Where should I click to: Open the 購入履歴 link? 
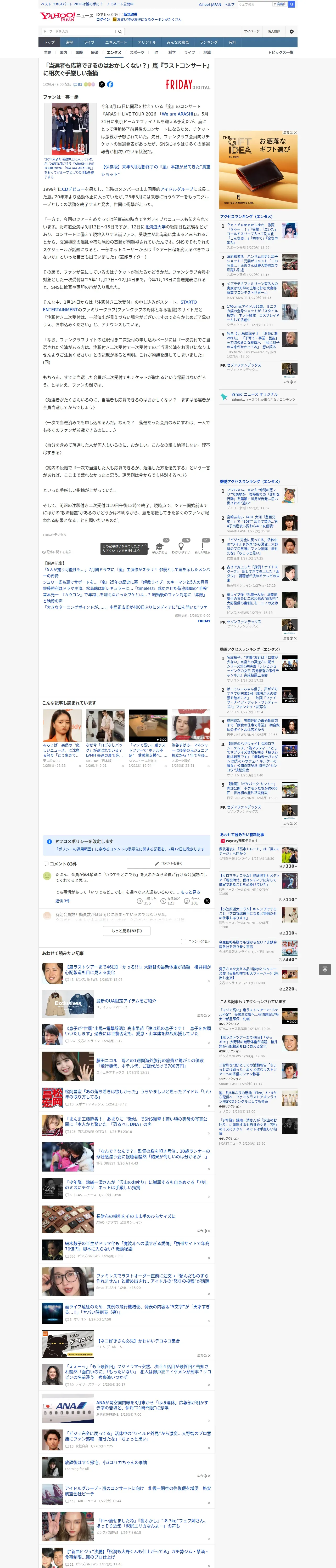274,32
